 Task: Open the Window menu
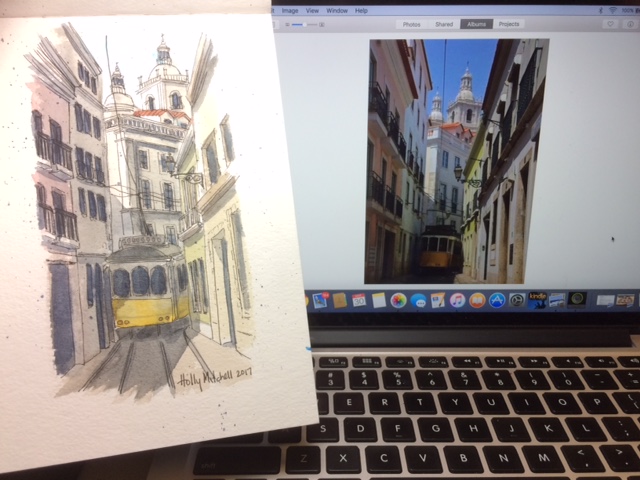(x=337, y=10)
